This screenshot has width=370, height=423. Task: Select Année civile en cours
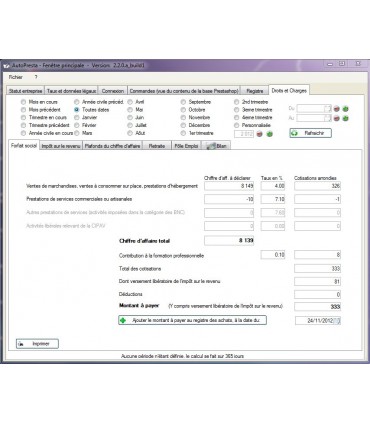[x=23, y=133]
